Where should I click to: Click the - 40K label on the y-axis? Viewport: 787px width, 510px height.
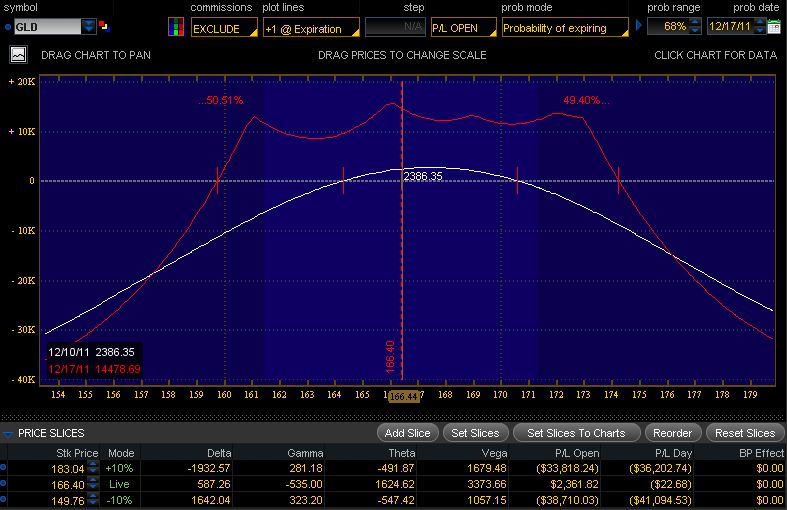pyautogui.click(x=23, y=379)
